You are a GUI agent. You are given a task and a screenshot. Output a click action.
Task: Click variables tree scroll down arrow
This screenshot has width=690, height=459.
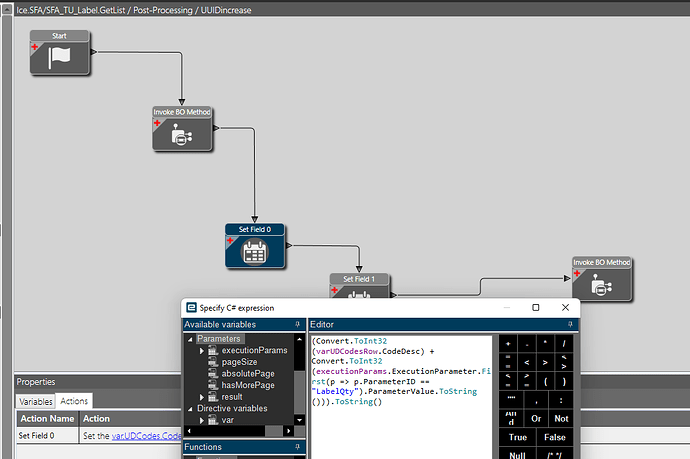pos(300,420)
